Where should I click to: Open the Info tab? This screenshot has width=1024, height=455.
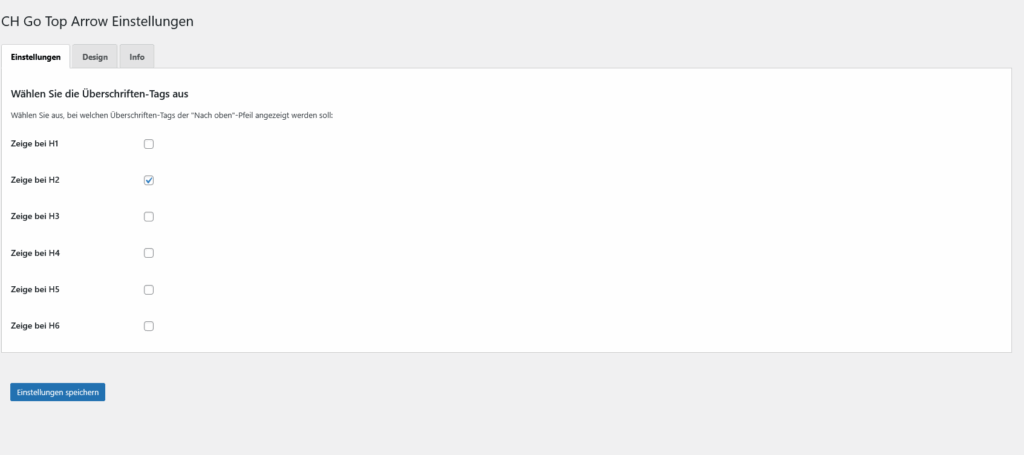136,57
